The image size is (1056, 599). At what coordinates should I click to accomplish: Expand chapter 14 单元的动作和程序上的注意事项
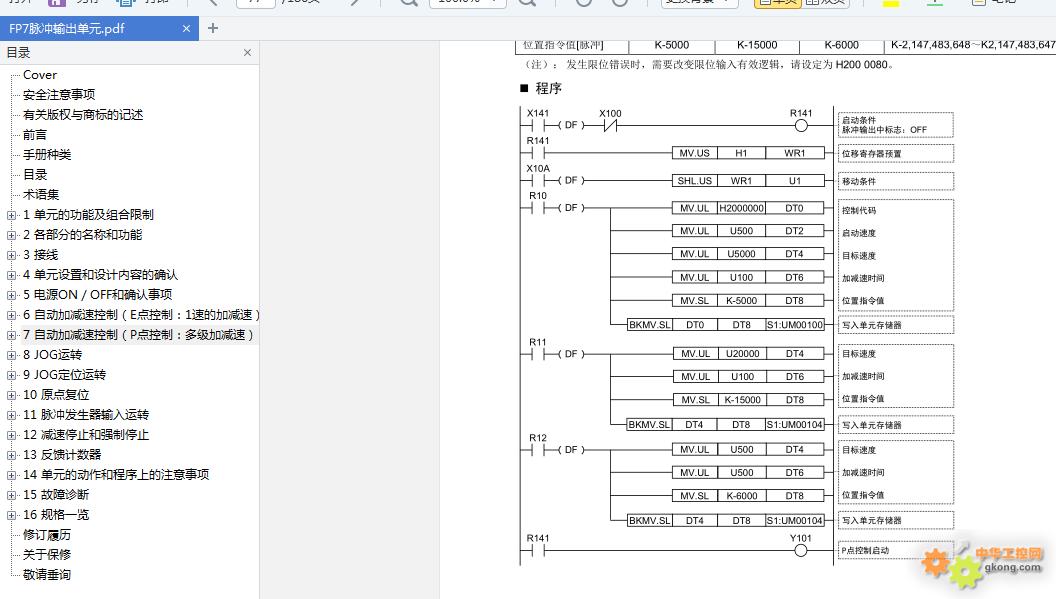11,476
